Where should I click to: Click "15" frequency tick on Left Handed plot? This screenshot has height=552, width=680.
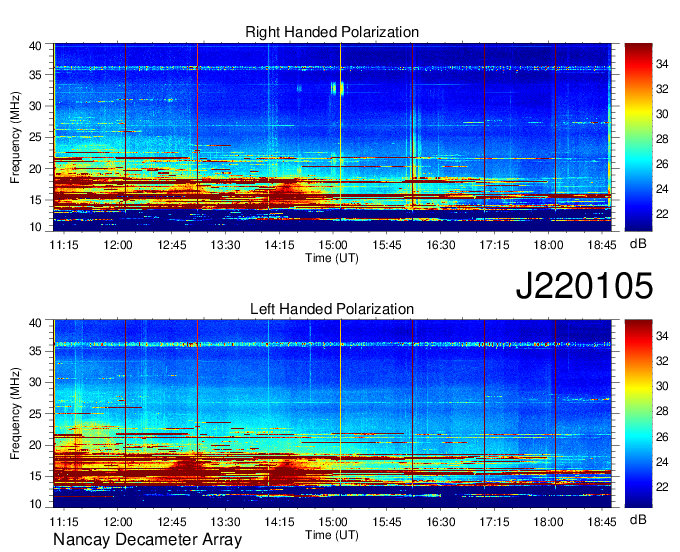coord(36,476)
